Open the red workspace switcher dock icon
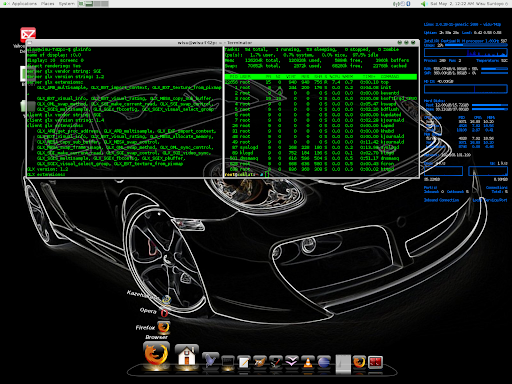Image resolution: width=512 pixels, height=384 pixels. 375,362
